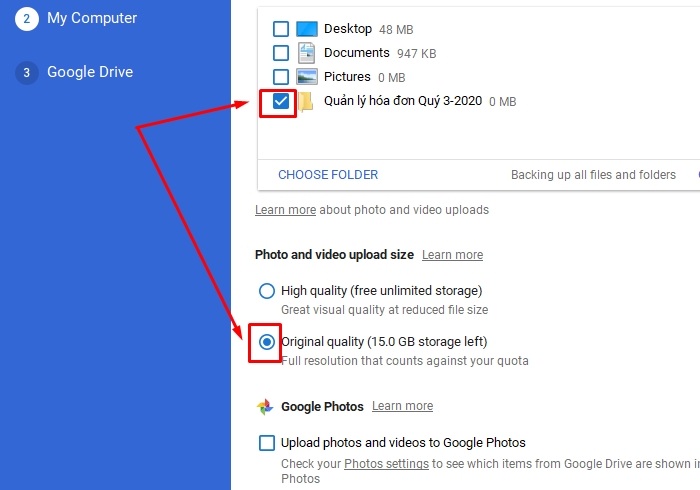Click 'Full resolution that counts against your quota'
The image size is (700, 490).
(x=405, y=361)
